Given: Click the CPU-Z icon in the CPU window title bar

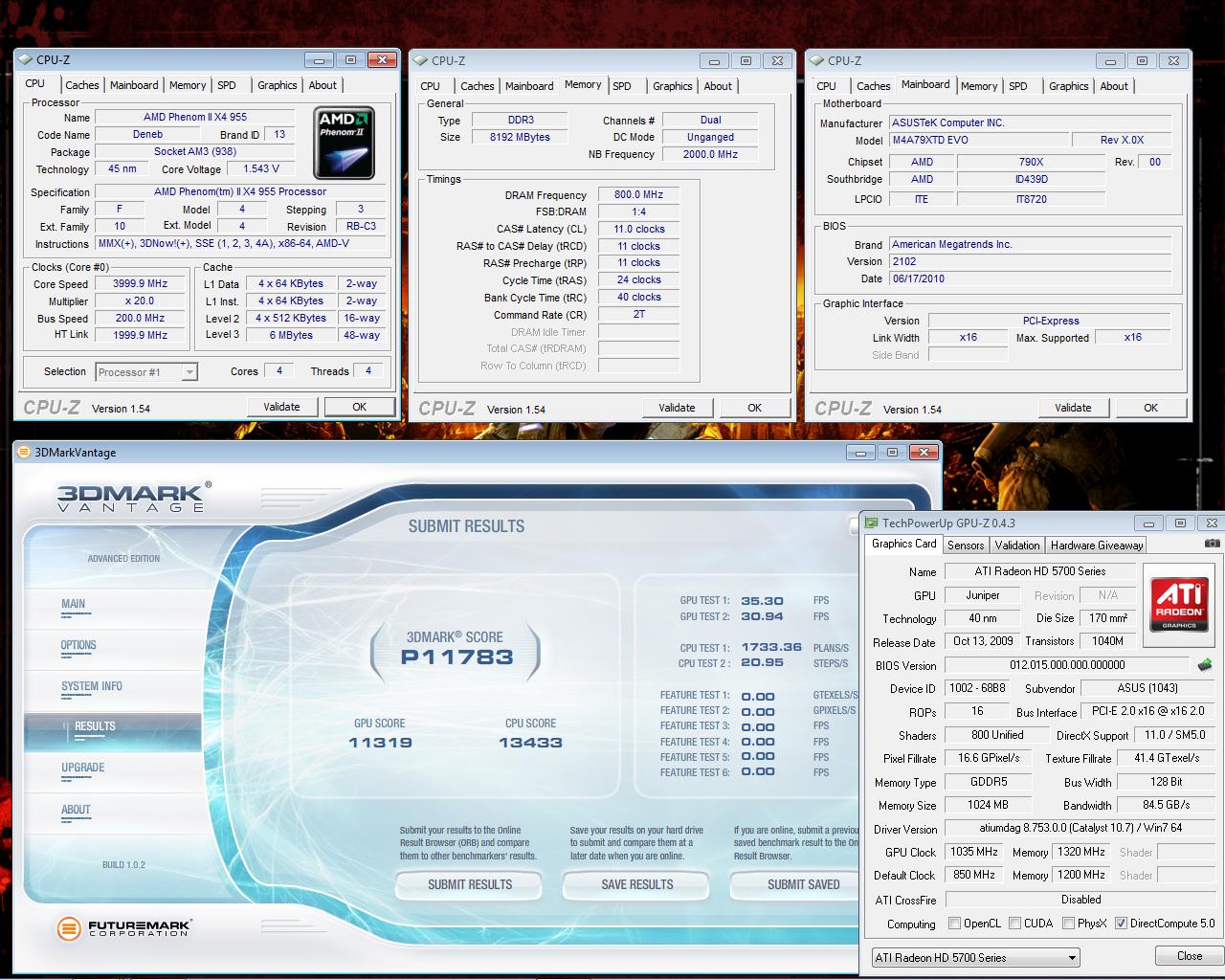Looking at the screenshot, I should (x=25, y=59).
